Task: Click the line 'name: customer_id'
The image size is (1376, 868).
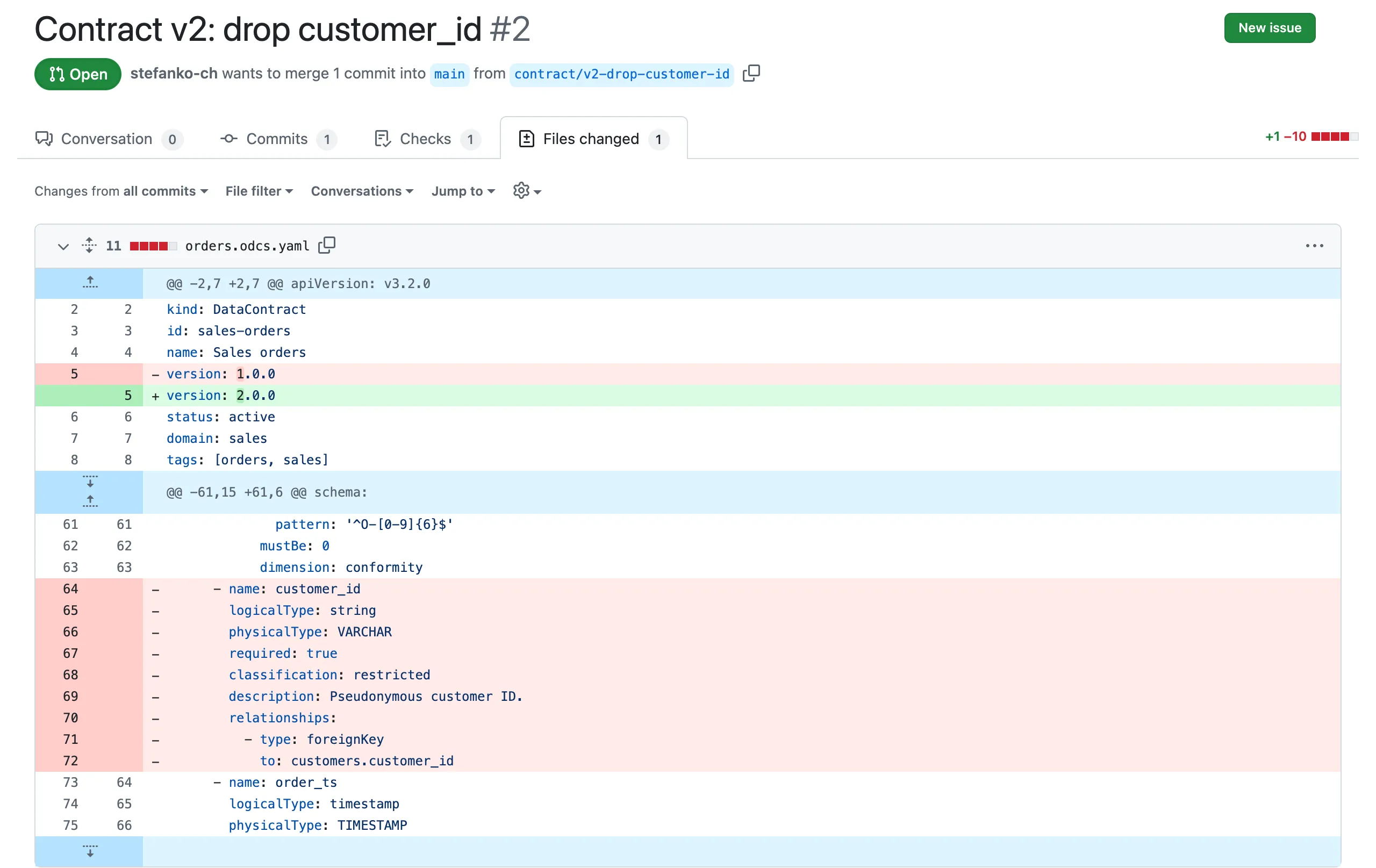Action: [x=688, y=589]
